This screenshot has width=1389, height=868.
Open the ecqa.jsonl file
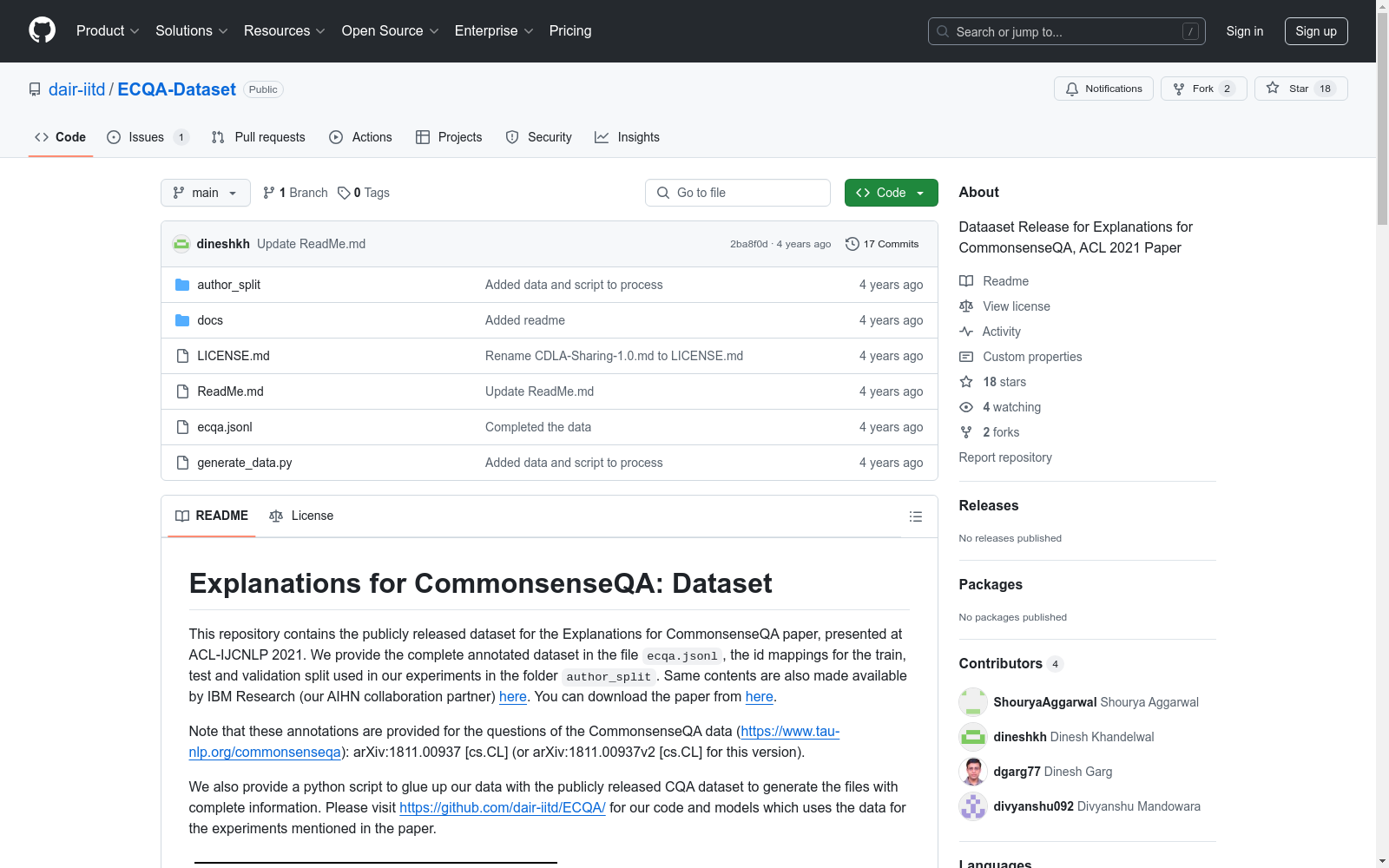pos(225,427)
